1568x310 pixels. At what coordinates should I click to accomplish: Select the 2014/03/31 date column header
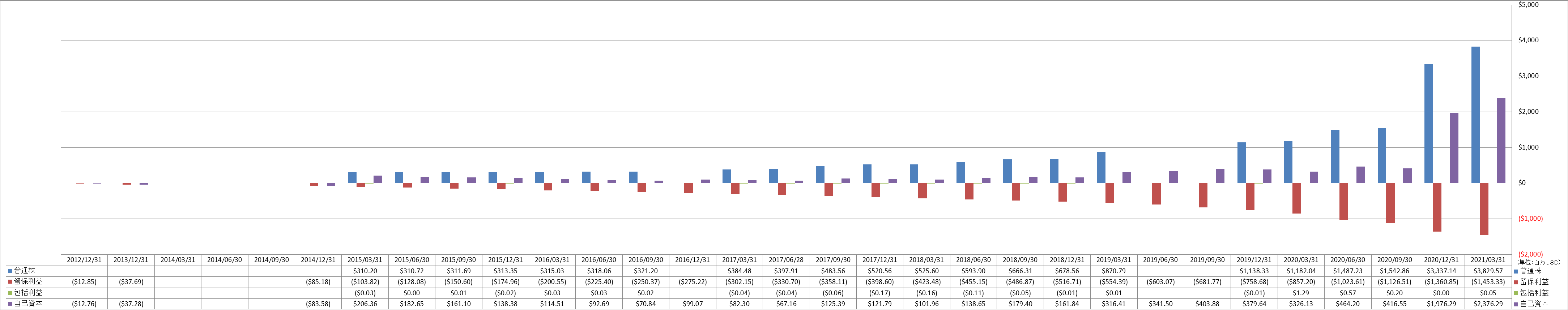pos(178,259)
